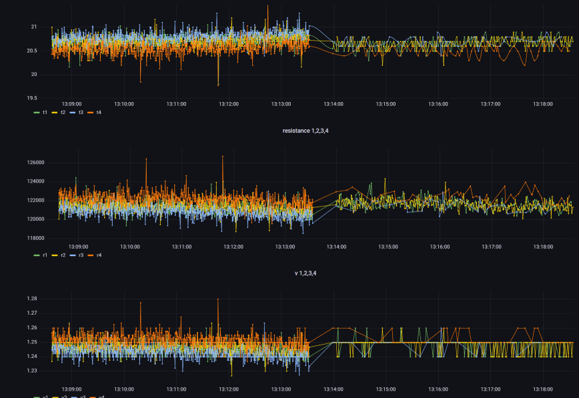Screen dimensions: 579x398
Task: Click 13:10:00 under the resistance chart
Action: click(130, 247)
